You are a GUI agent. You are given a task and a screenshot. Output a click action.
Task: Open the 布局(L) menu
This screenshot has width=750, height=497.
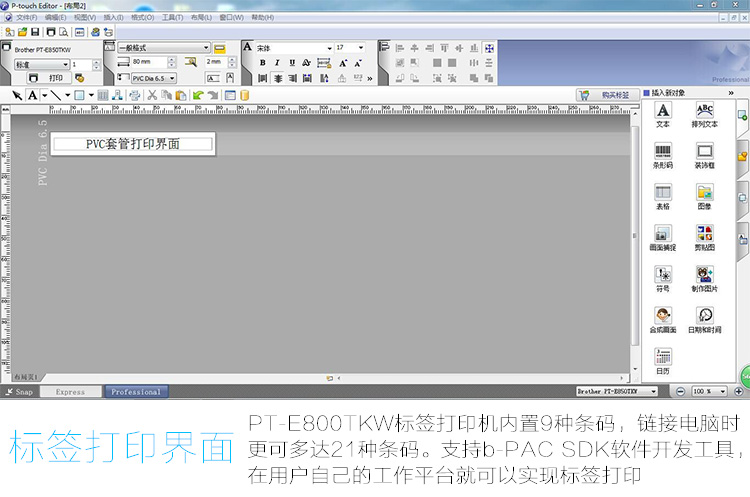click(201, 17)
